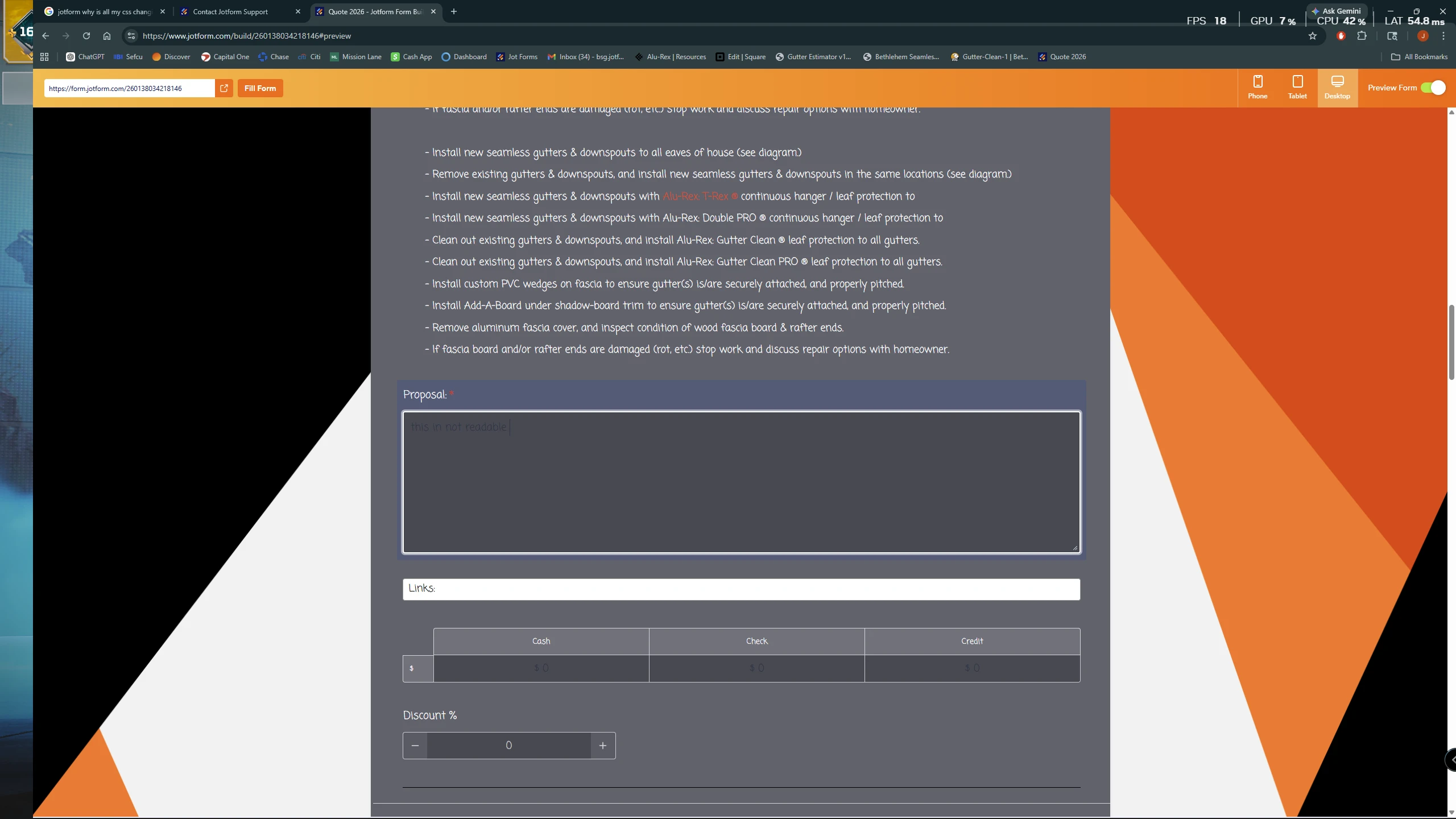
Task: Open the Chrome profile menu
Action: [x=1422, y=35]
